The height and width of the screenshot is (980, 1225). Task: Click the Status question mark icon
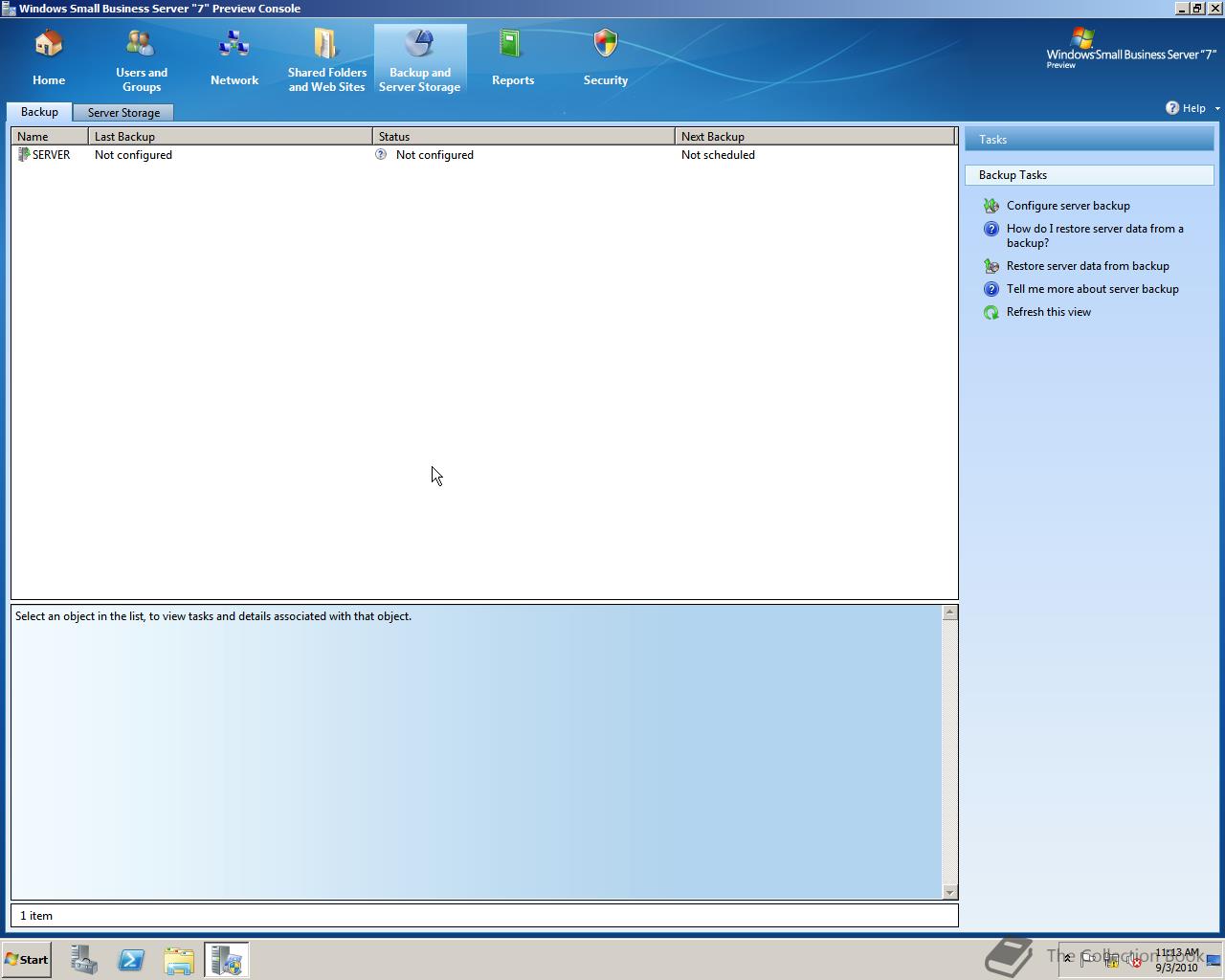[381, 154]
